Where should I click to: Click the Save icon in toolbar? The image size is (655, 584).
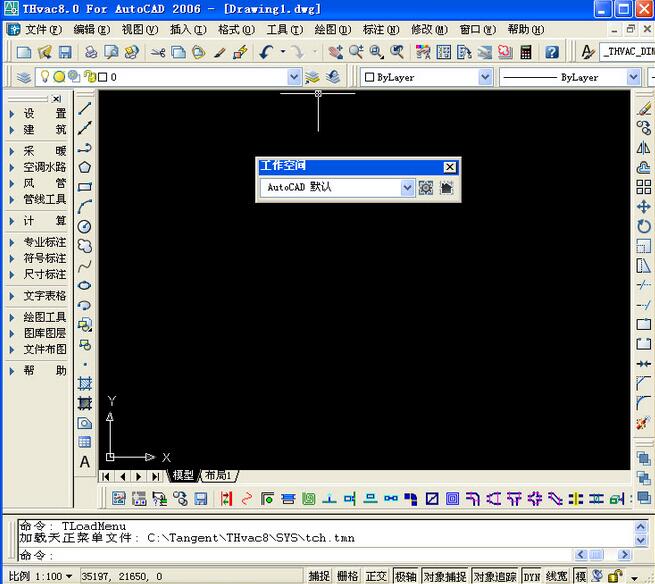pyautogui.click(x=65, y=52)
